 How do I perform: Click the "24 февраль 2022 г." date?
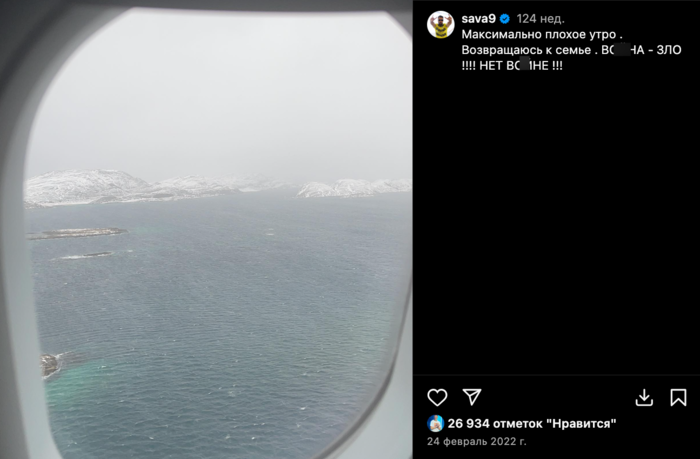[477, 442]
